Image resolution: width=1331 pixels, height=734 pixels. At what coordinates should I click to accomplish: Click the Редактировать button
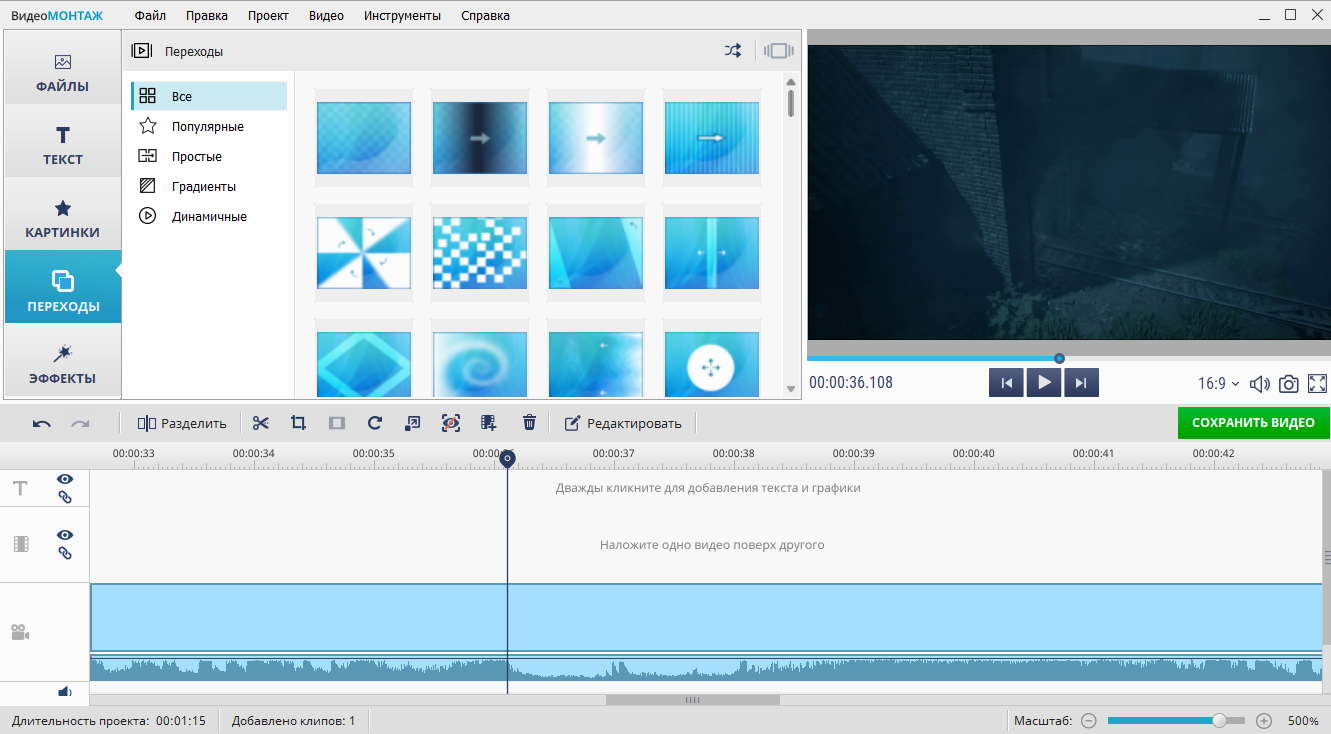click(x=623, y=423)
